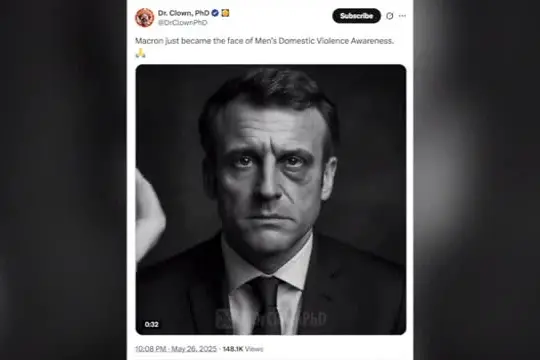Click the praying hands emoji
The image size is (540, 360).
click(140, 53)
